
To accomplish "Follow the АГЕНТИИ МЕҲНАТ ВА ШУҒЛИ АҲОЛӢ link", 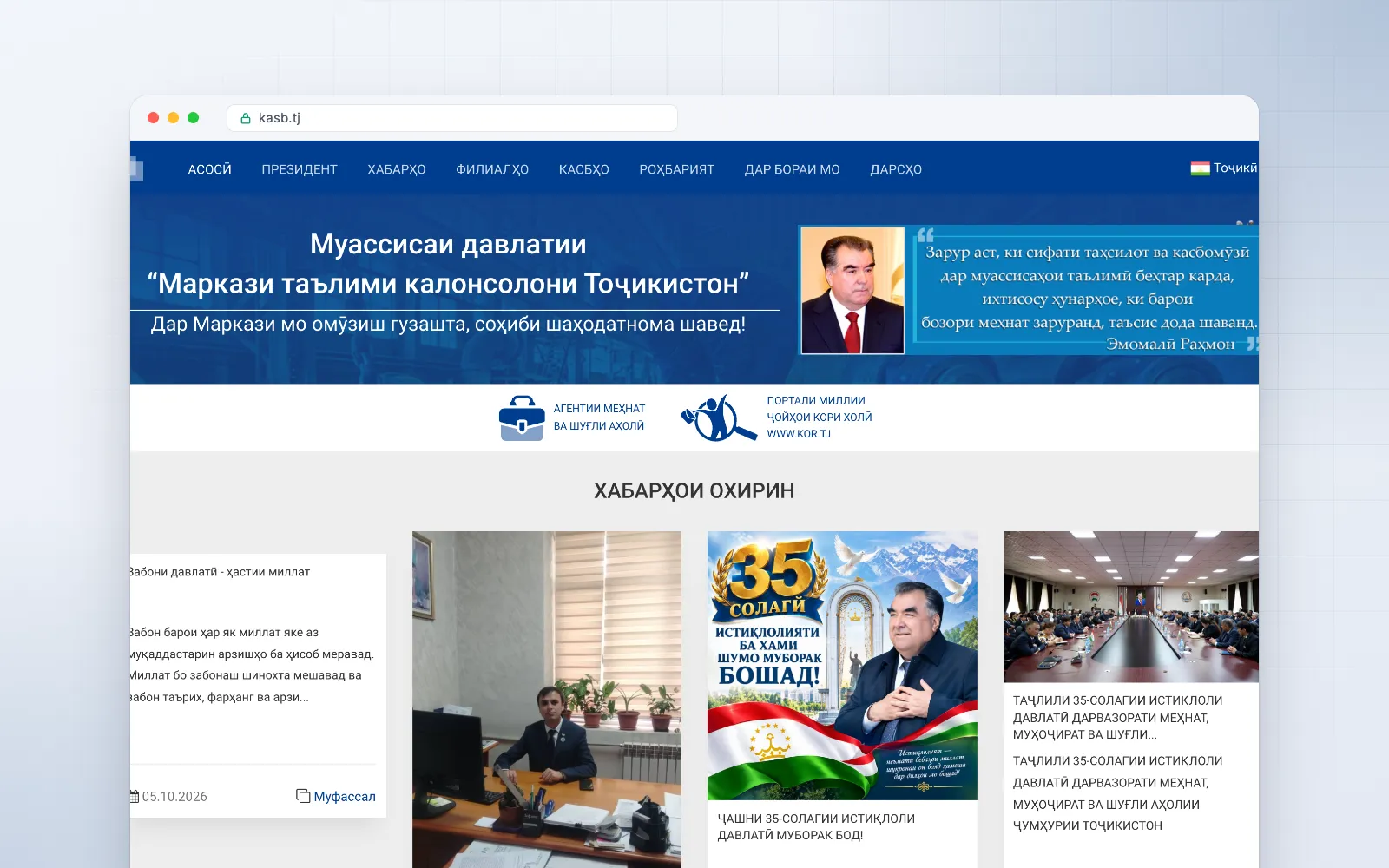I will (600, 418).
